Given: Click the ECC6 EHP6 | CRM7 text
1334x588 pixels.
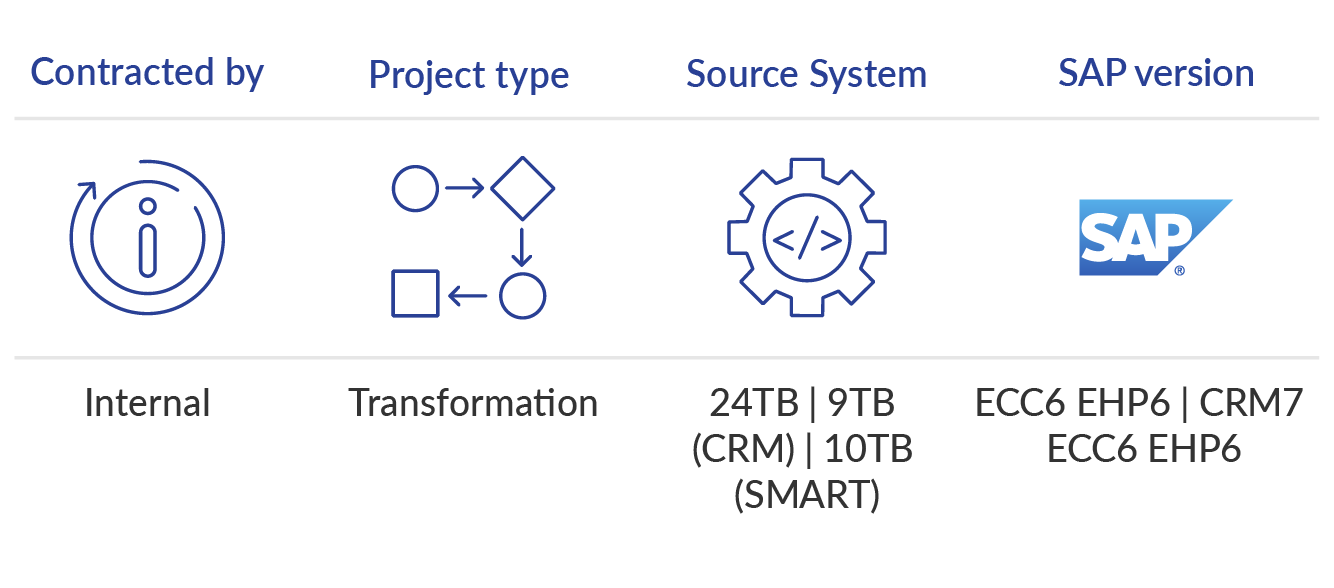Looking at the screenshot, I should click(1139, 403).
